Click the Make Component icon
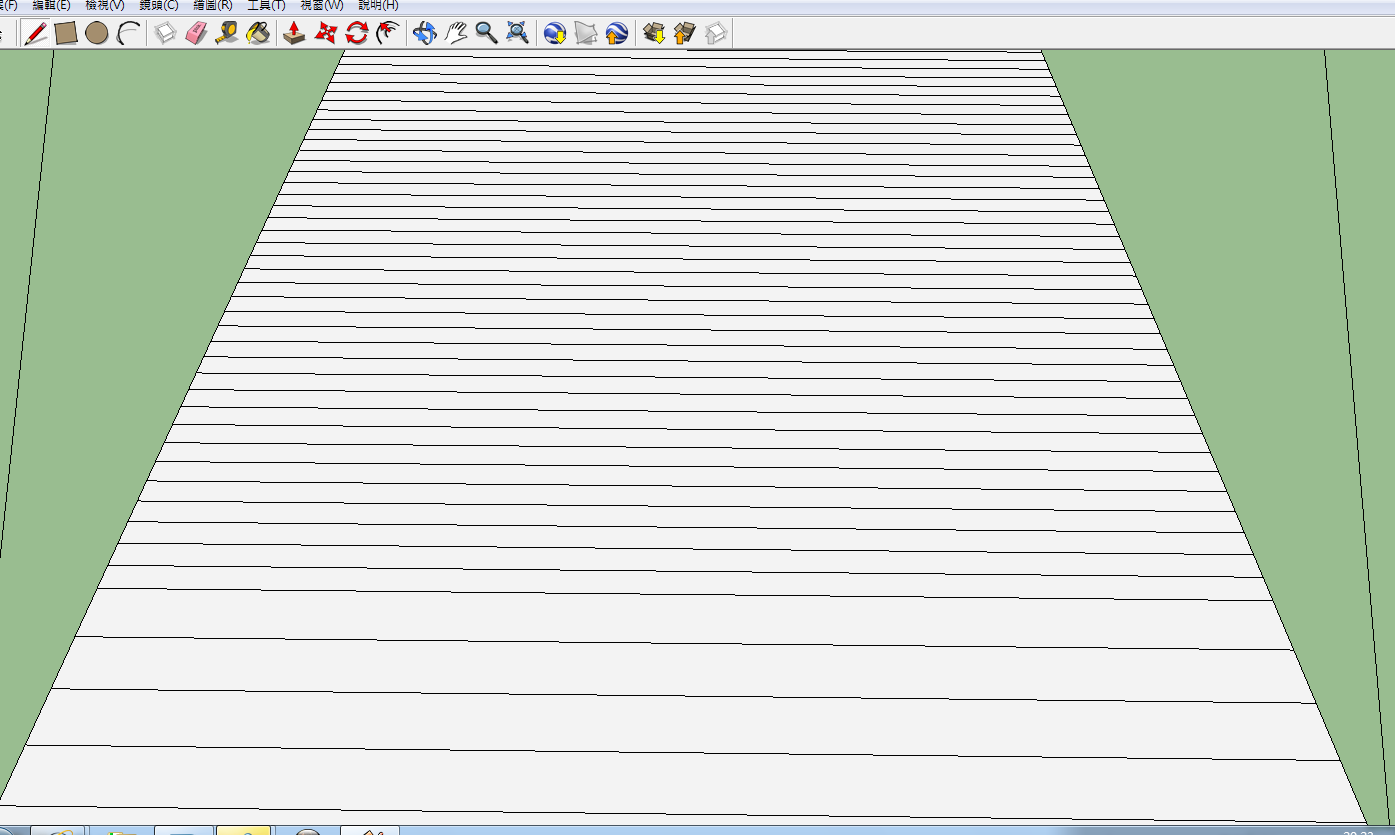 click(x=166, y=34)
